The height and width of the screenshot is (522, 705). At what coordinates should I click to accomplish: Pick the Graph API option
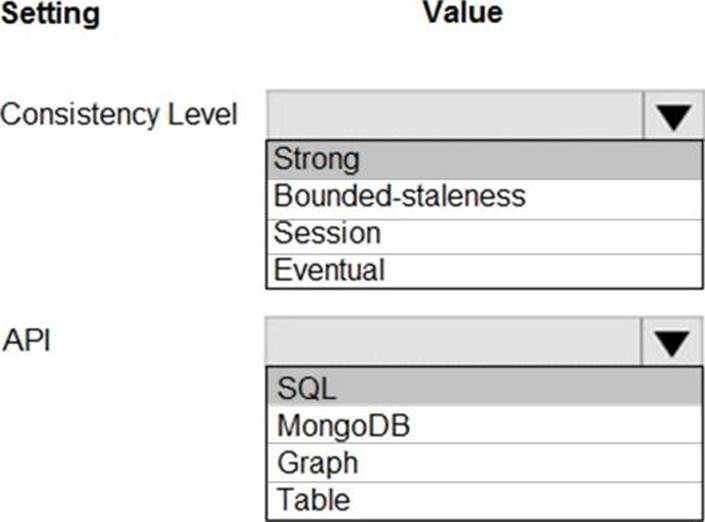pos(484,463)
